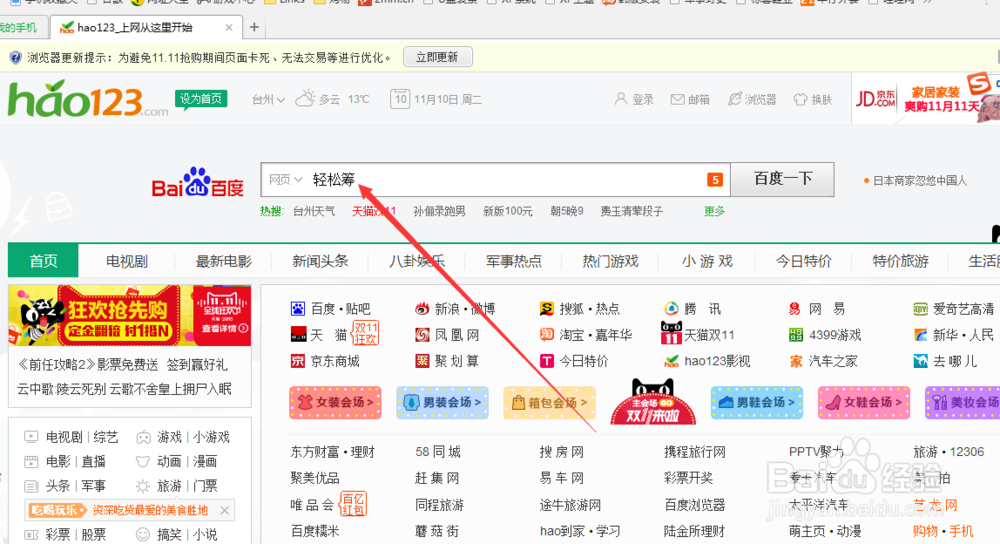Screen dimensions: 1000x544
Task: Click the 换肤 skin shirt icon
Action: [x=800, y=99]
